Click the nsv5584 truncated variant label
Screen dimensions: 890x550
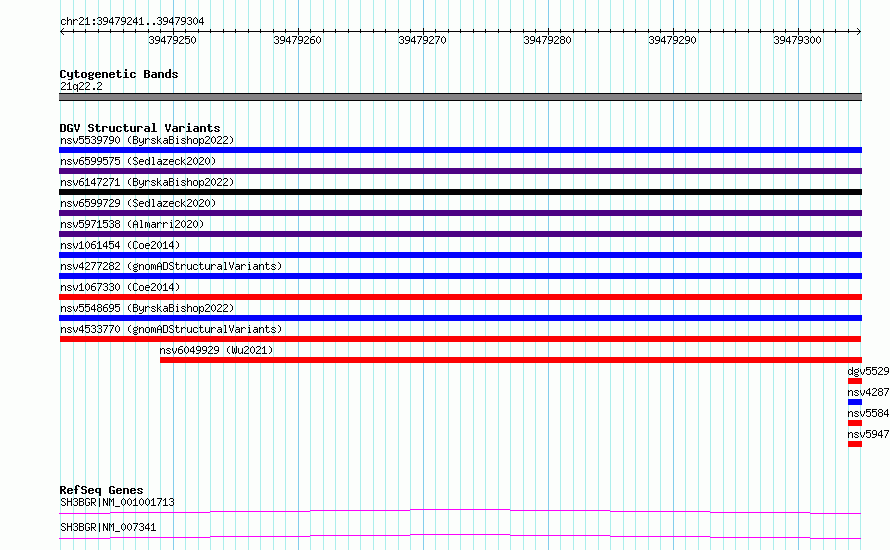(x=868, y=413)
